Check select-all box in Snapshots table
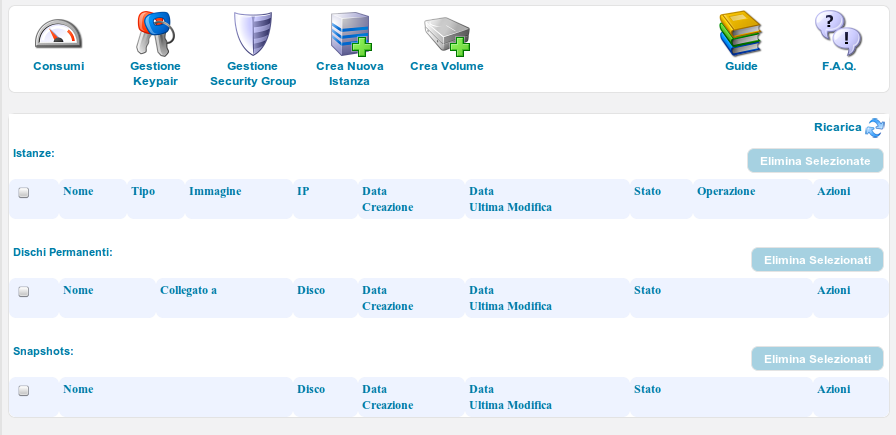The image size is (896, 435). pyautogui.click(x=23, y=390)
